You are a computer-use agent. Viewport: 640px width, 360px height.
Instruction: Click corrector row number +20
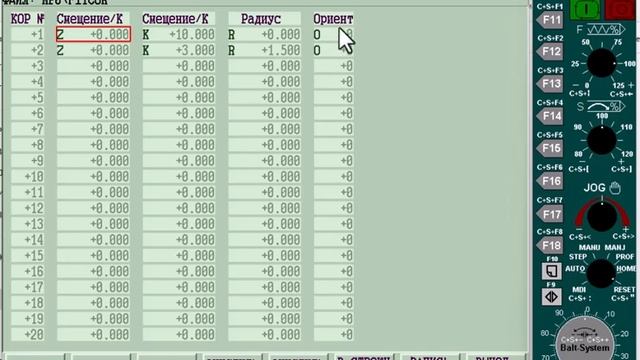point(27,335)
